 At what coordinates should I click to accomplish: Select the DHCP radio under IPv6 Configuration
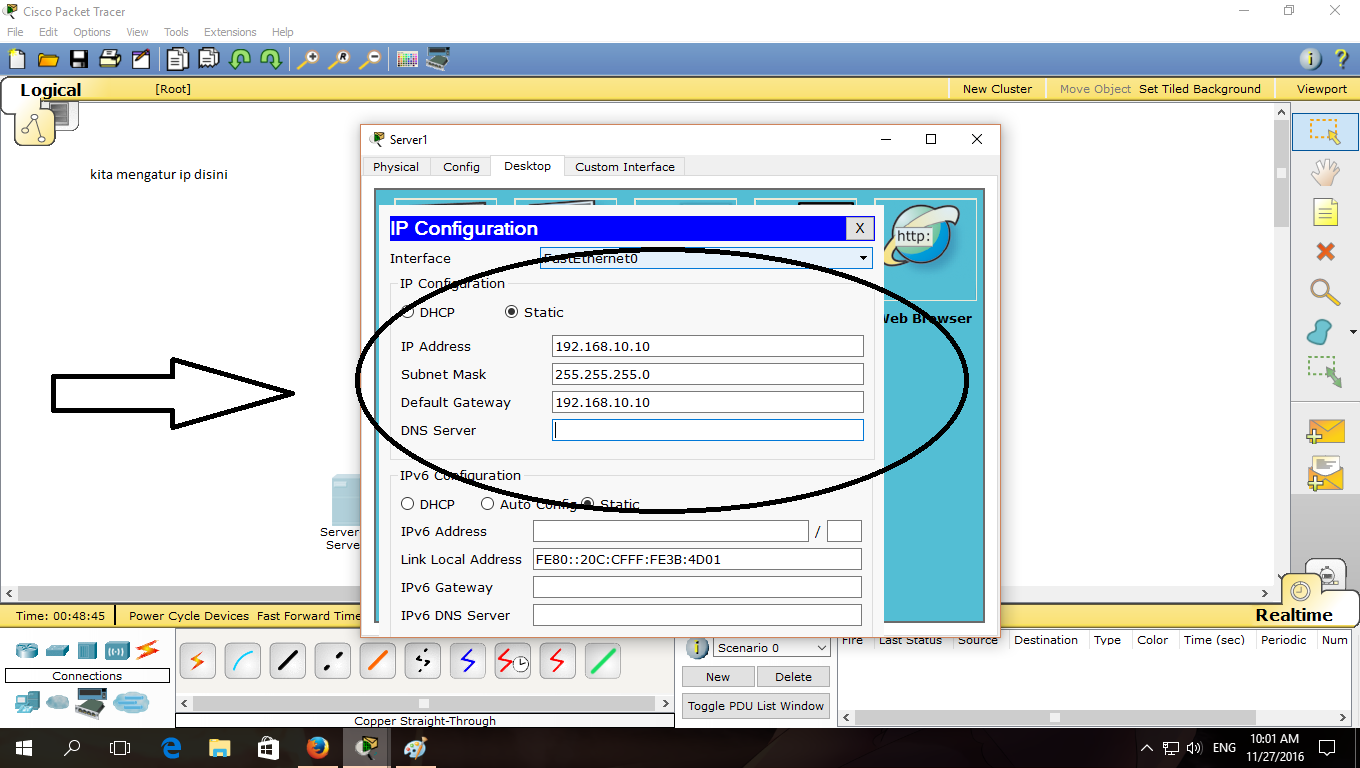(x=408, y=504)
